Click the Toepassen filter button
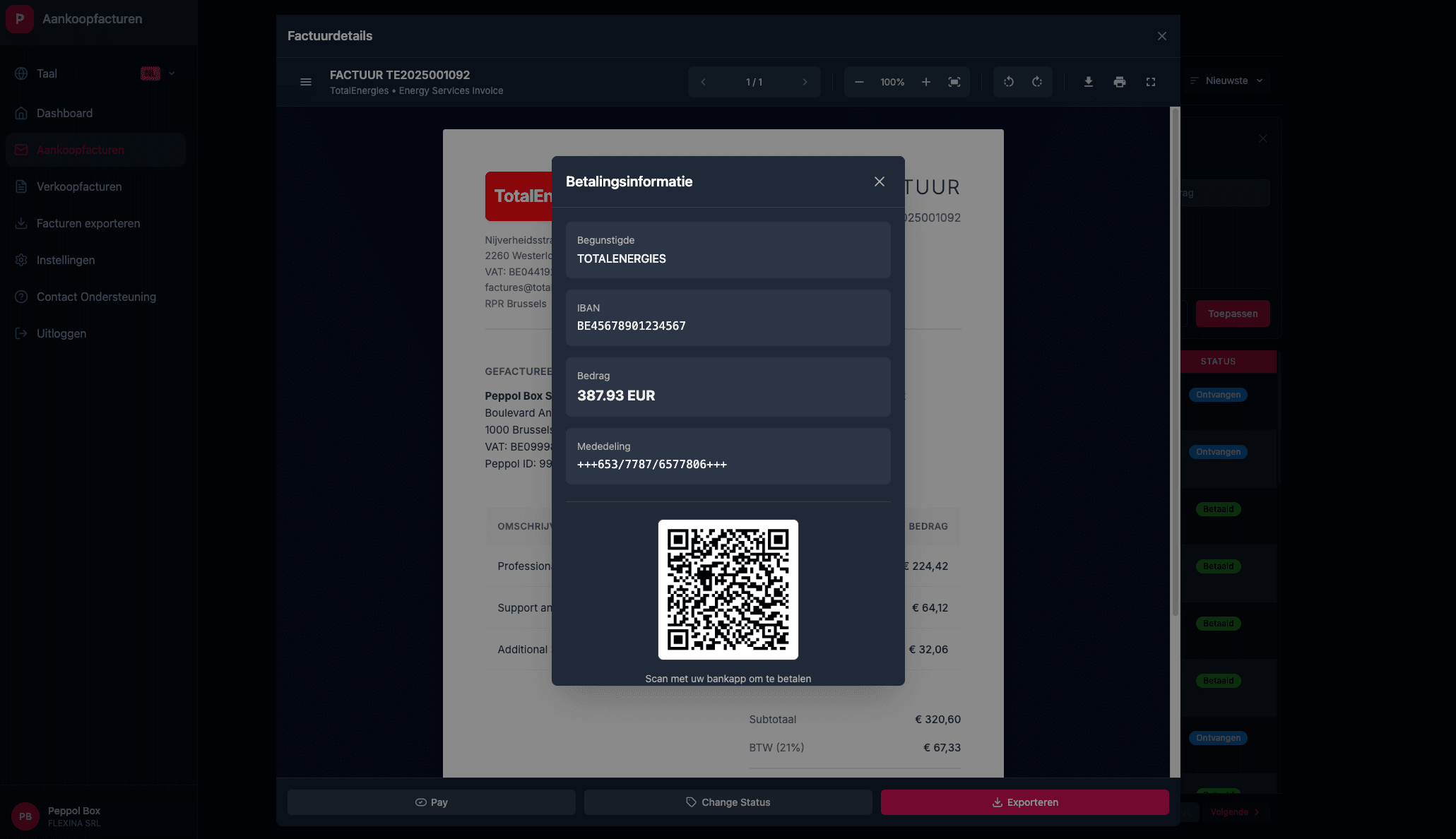 click(x=1233, y=314)
